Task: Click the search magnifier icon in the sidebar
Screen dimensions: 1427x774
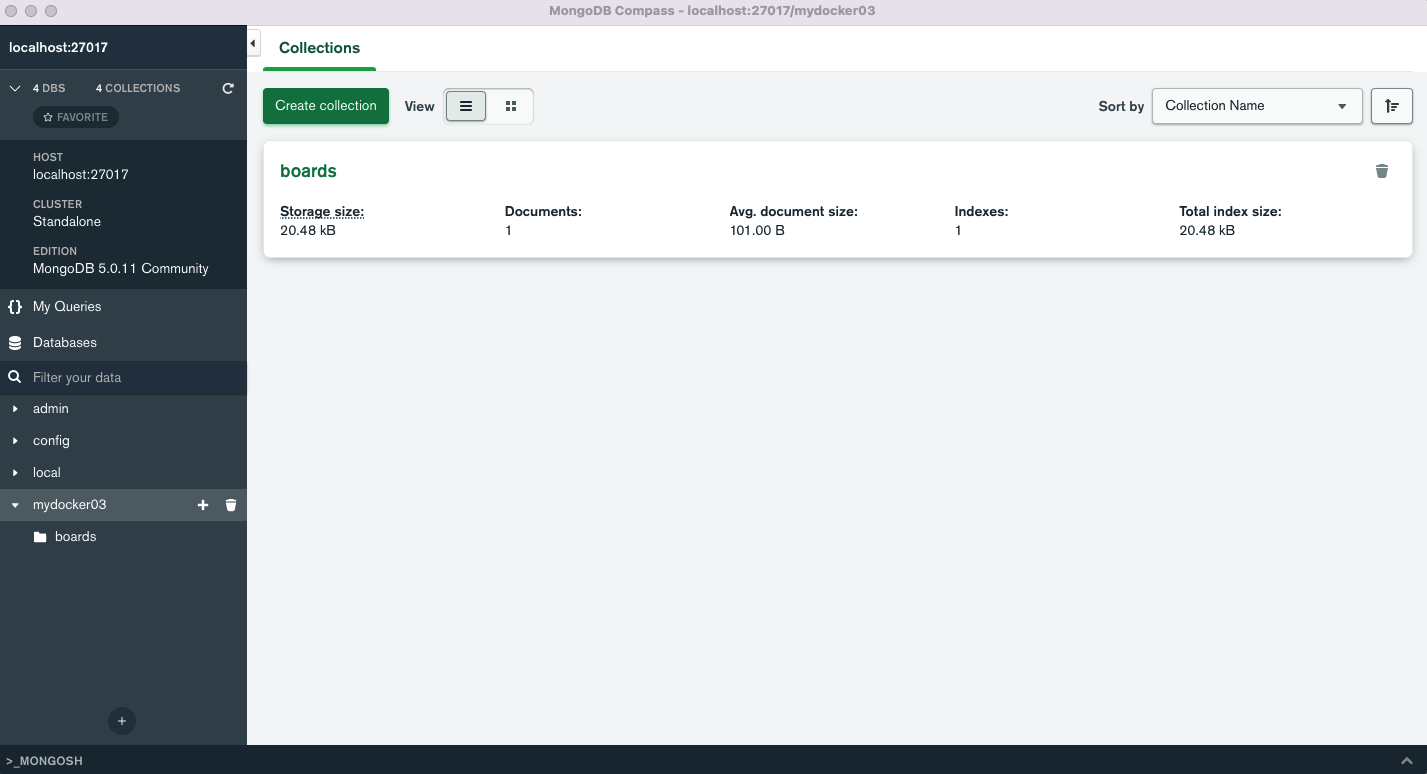Action: pyautogui.click(x=15, y=377)
